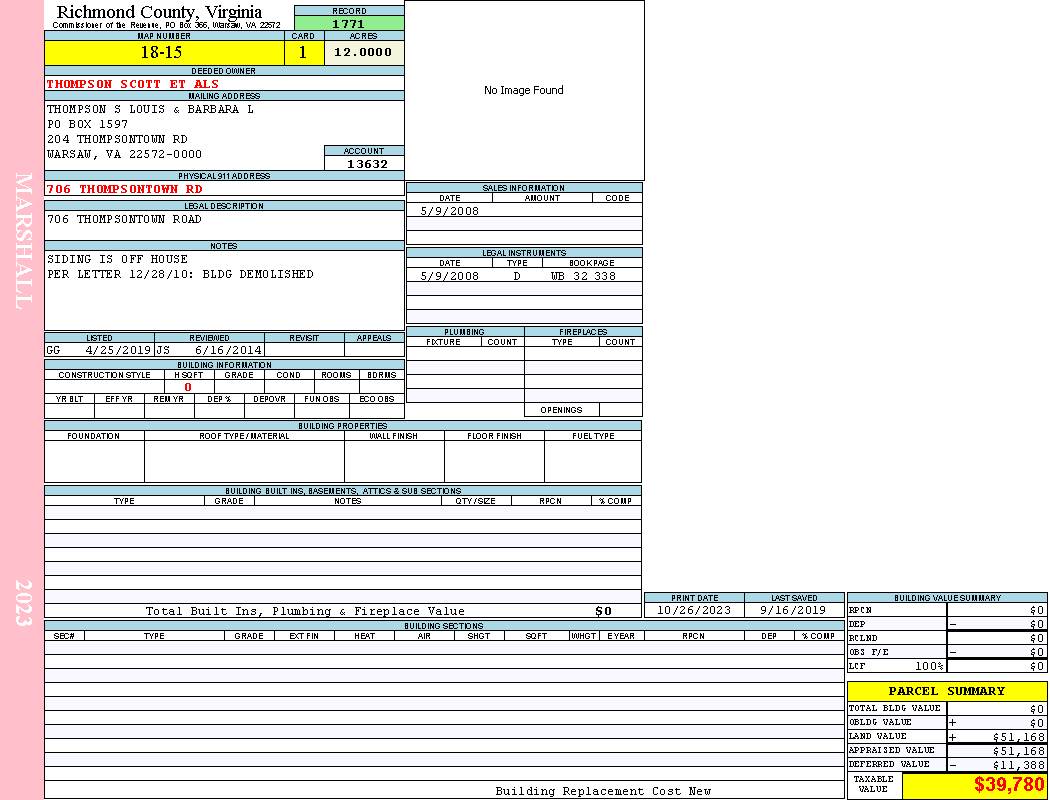Click book/page entry WB 32 338

pyautogui.click(x=583, y=276)
